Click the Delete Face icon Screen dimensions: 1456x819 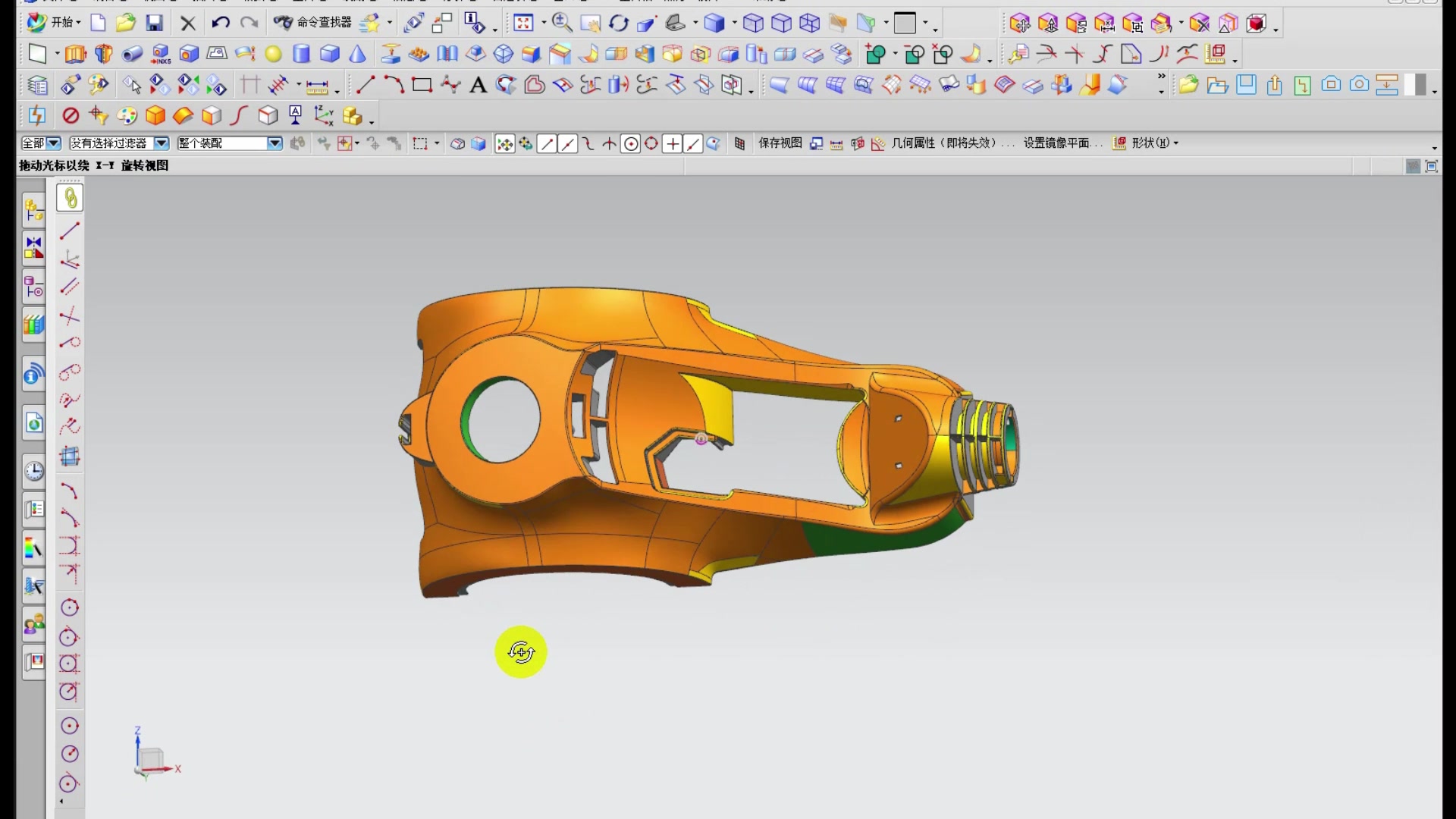(1199, 24)
